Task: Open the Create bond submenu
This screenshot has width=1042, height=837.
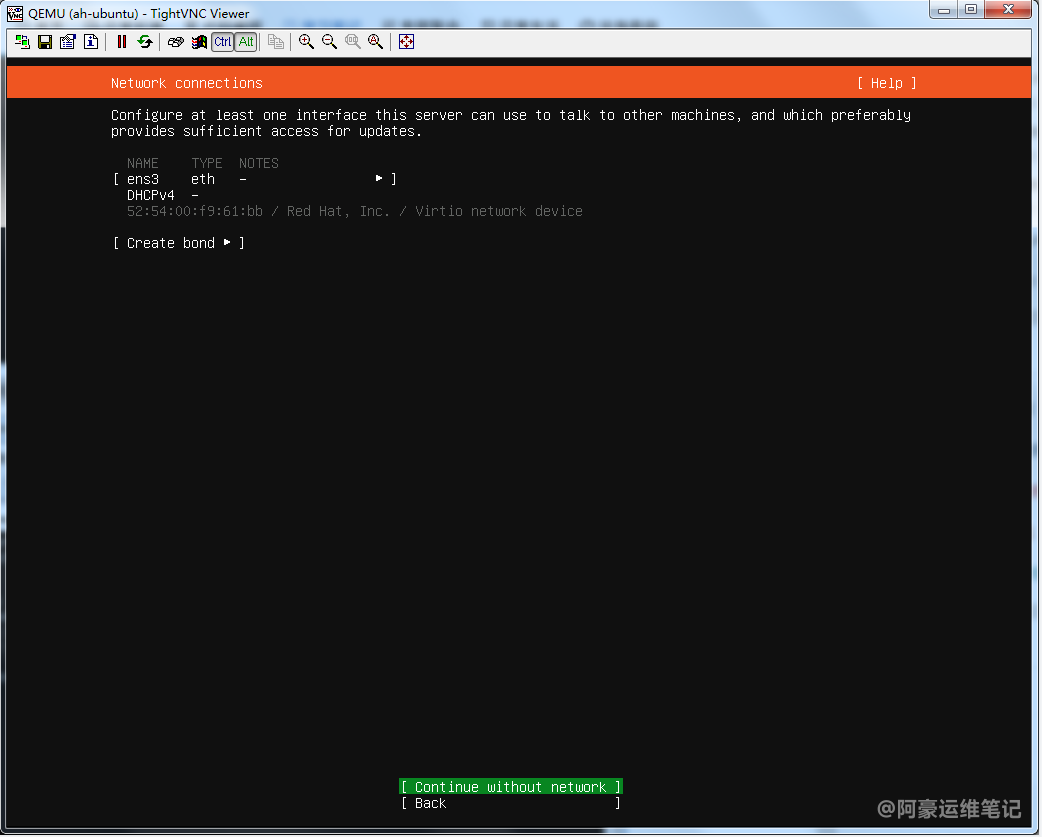Action: pos(178,243)
